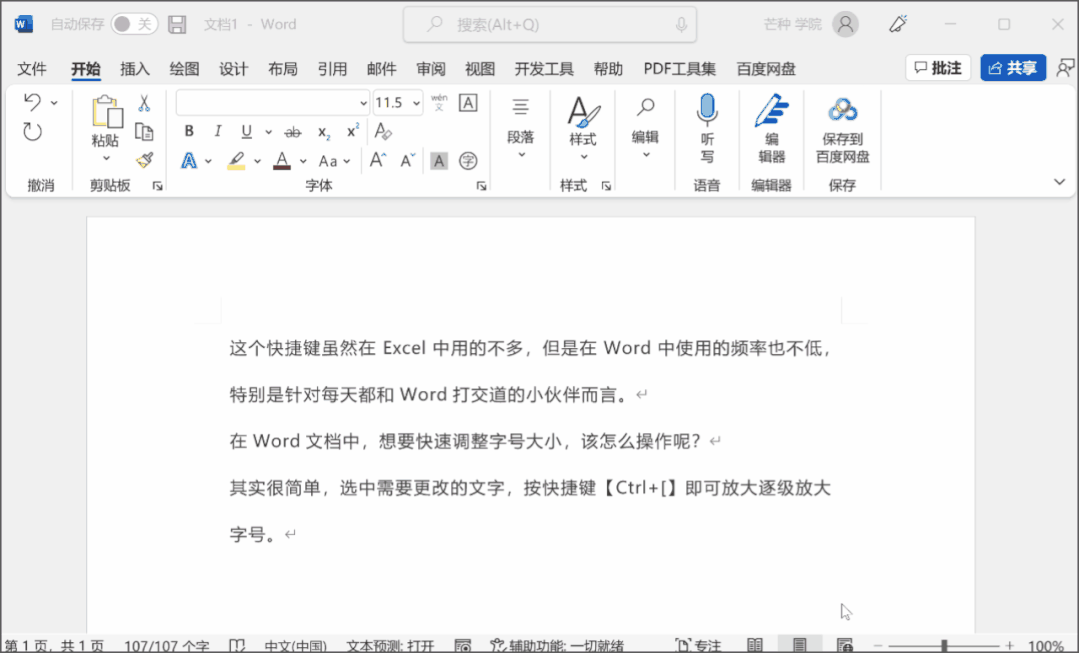
Task: Click the Dictate microphone icon
Action: (707, 110)
